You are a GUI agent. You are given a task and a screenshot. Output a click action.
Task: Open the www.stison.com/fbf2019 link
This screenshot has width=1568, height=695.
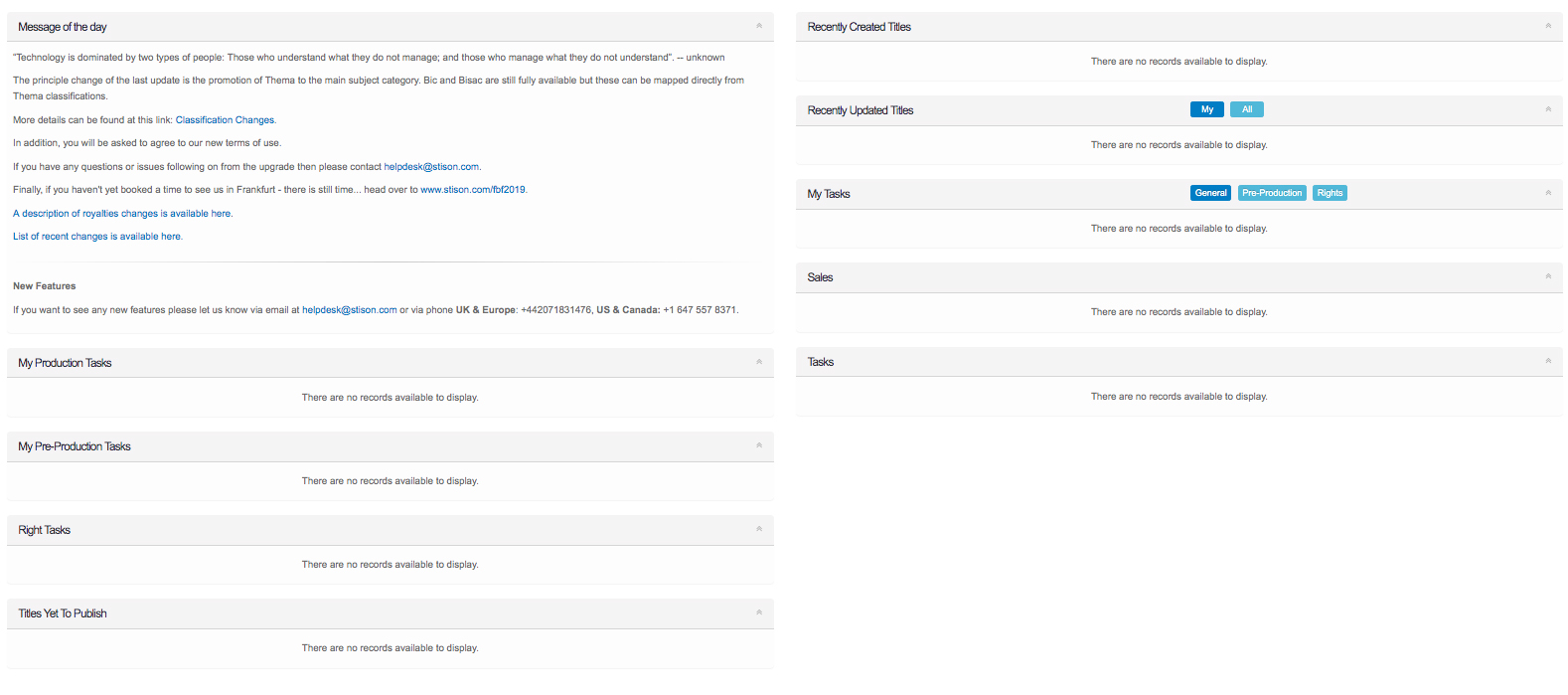pos(472,190)
